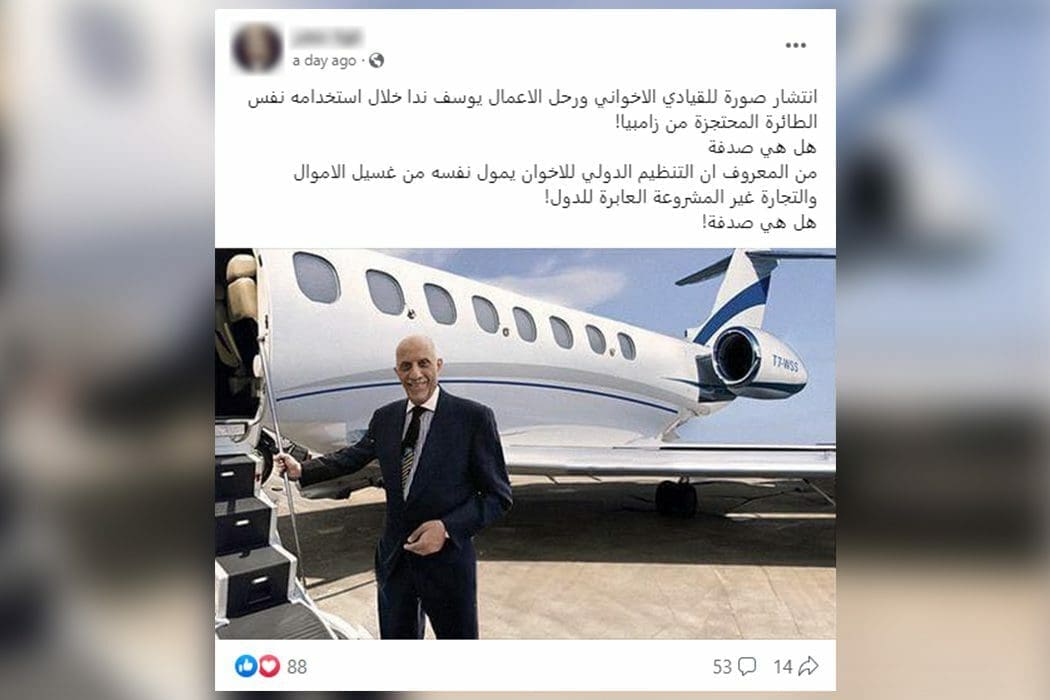This screenshot has width=1050, height=700.
Task: Click the airplane tail fin in the photo
Action: pyautogui.click(x=737, y=295)
